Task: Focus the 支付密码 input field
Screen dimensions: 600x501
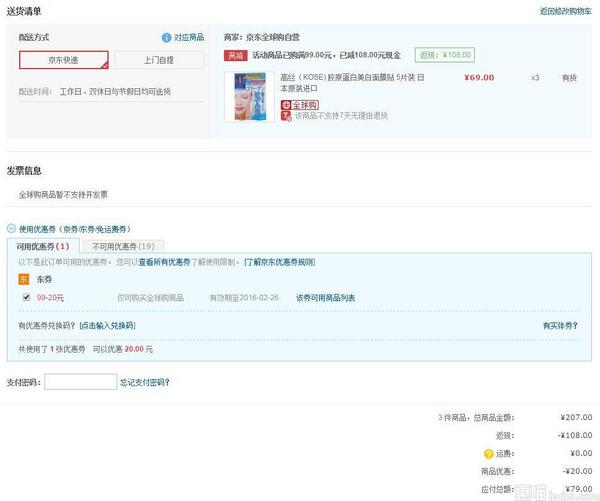Action: point(81,382)
